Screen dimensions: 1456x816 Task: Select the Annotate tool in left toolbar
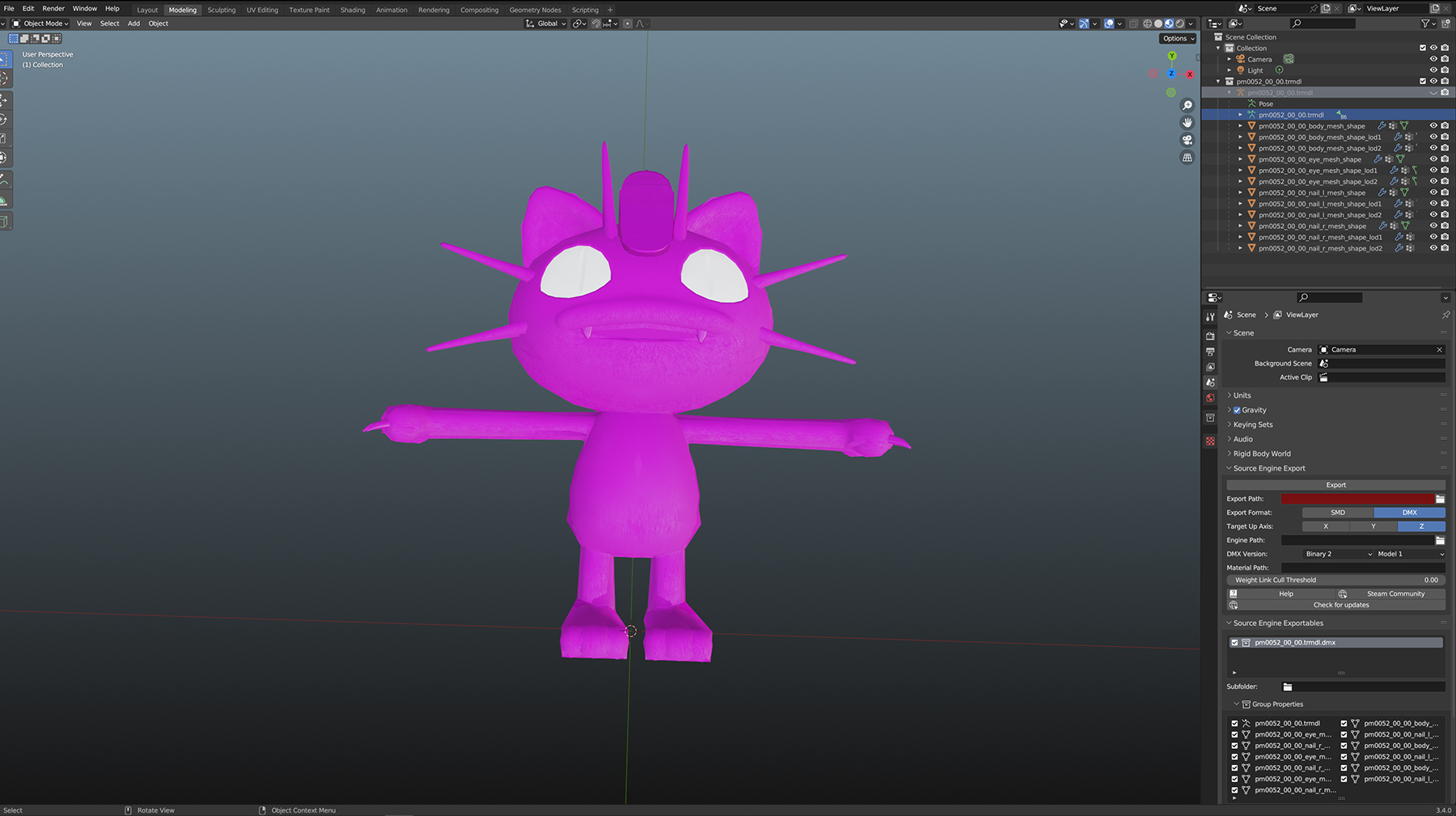pyautogui.click(x=4, y=180)
